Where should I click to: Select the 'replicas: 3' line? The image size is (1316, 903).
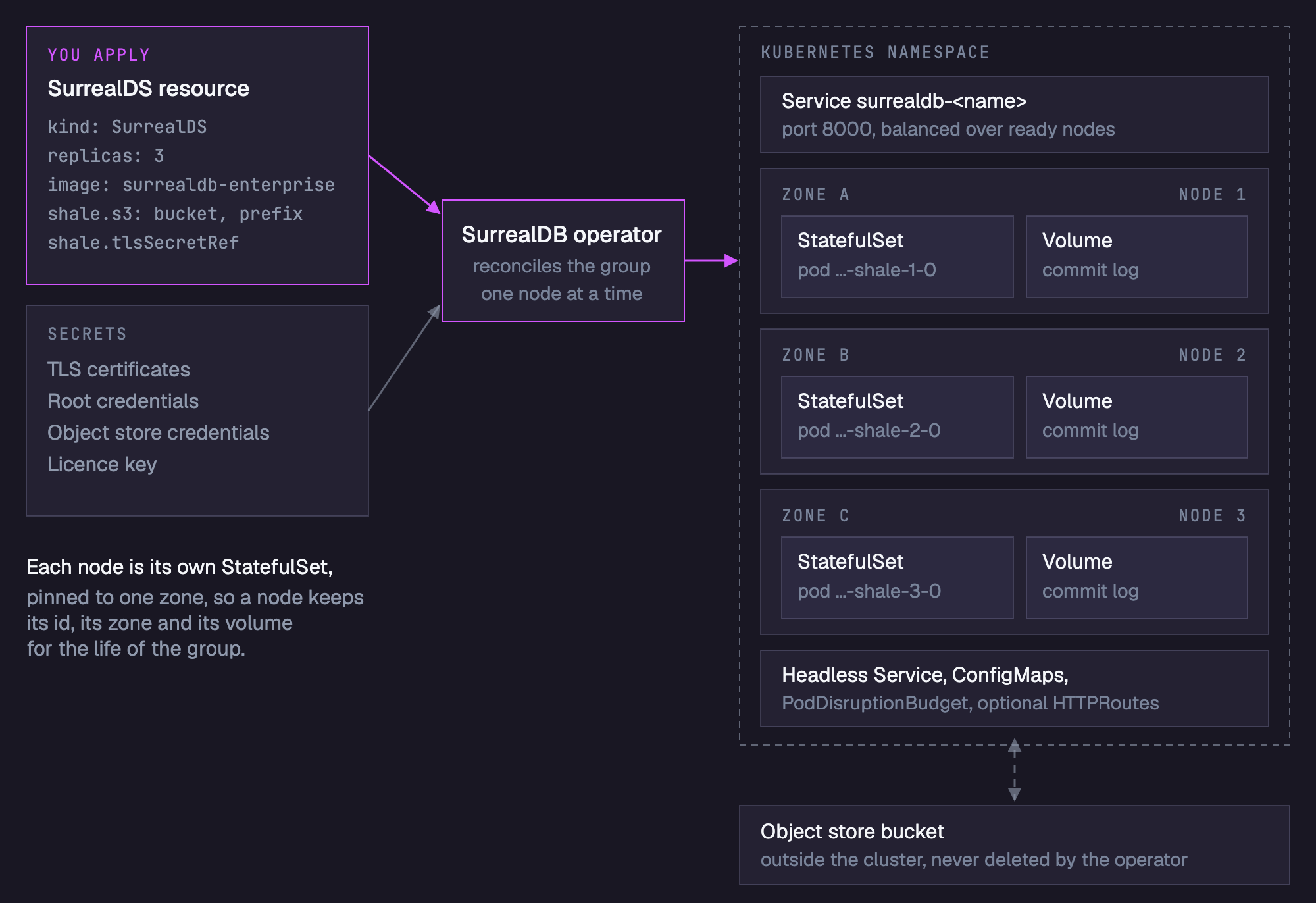105,155
